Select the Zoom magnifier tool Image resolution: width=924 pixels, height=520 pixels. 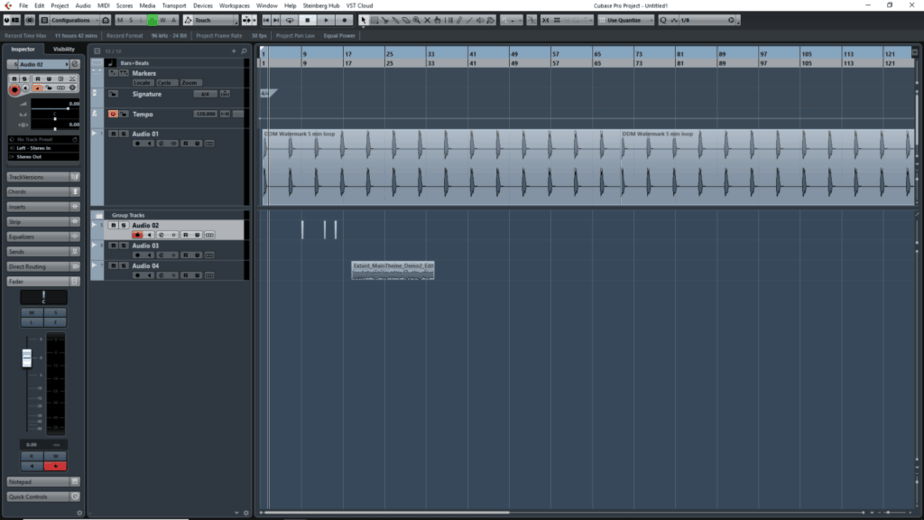(417, 20)
